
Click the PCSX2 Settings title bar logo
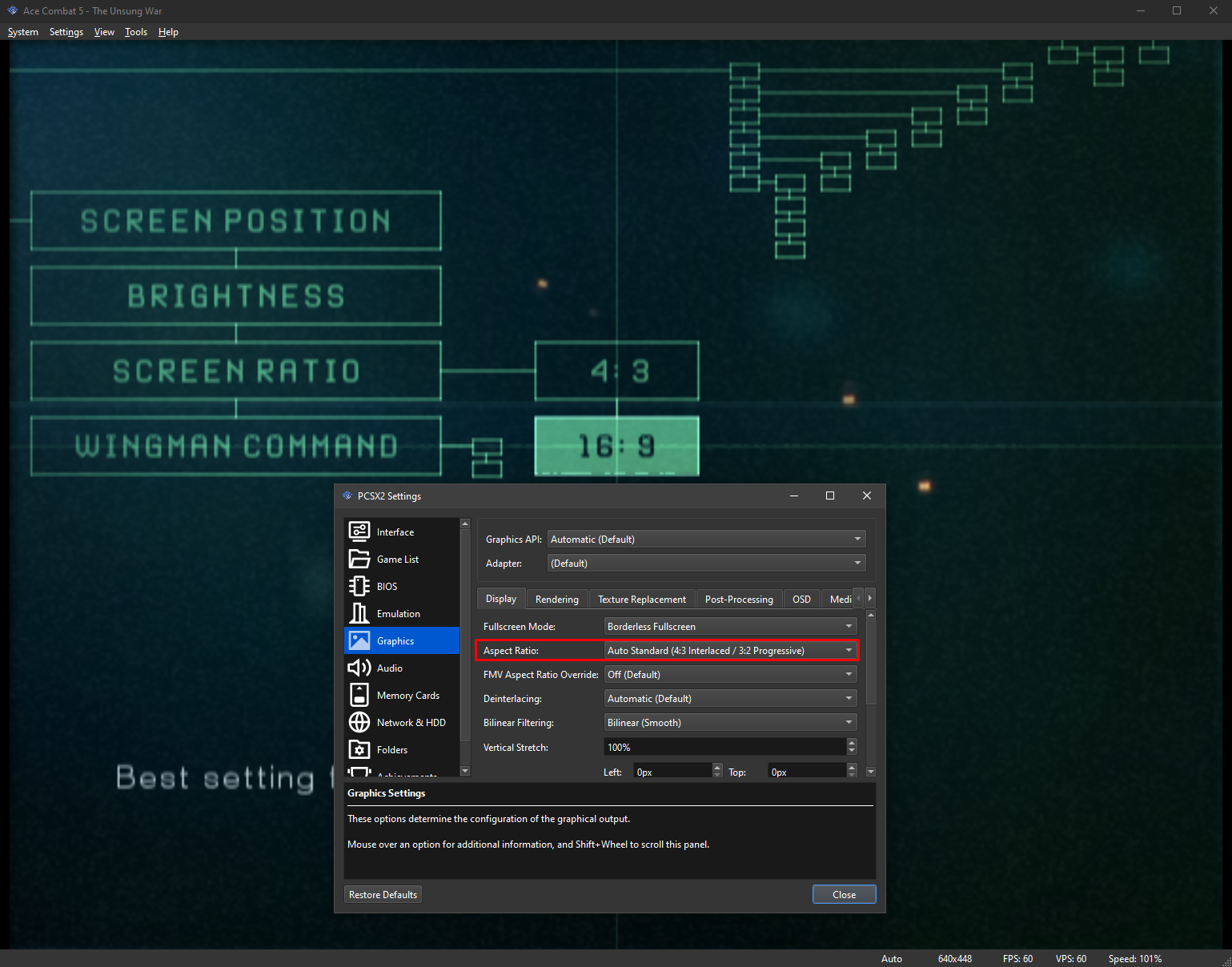point(347,496)
